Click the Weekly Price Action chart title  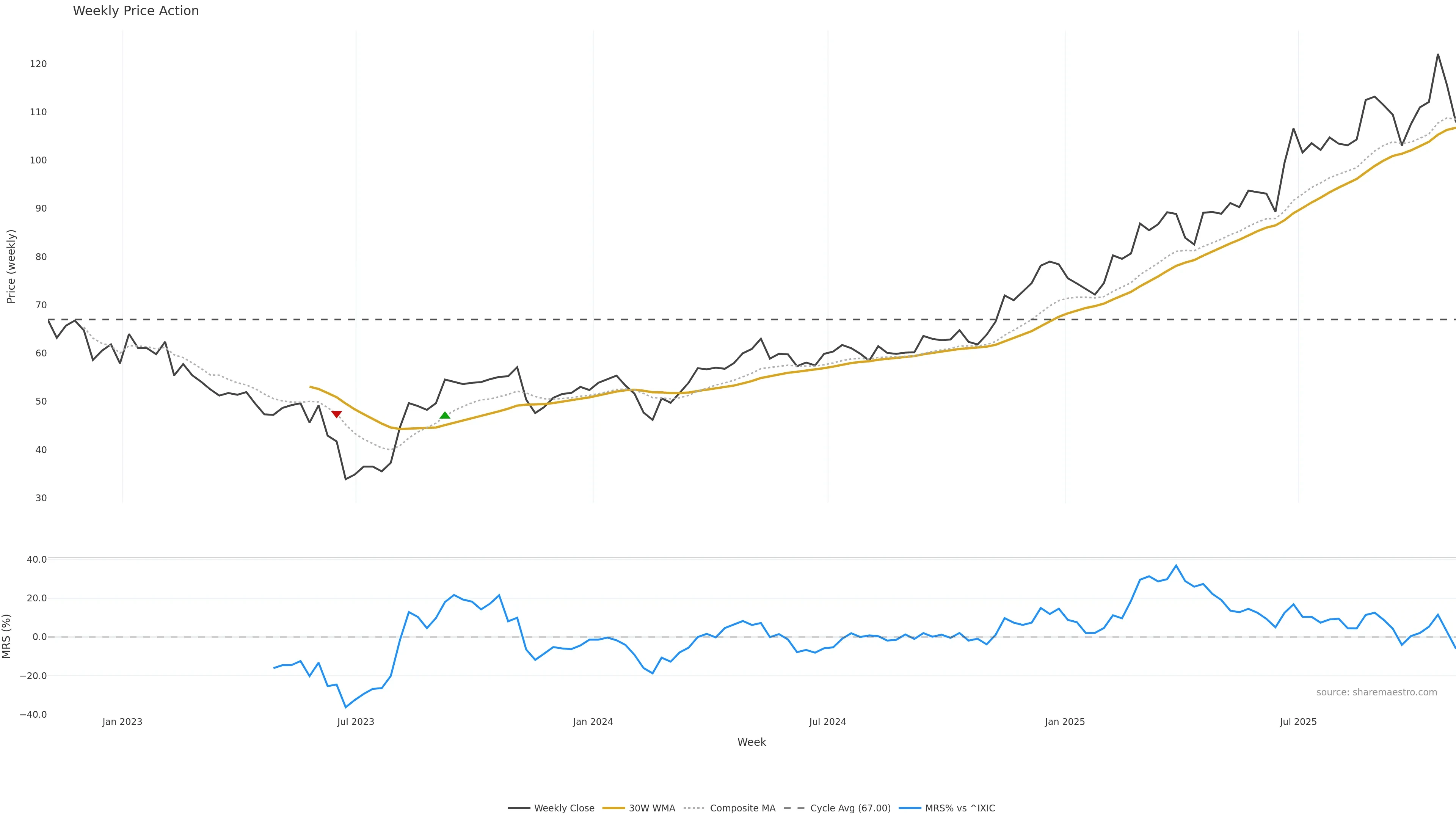[136, 11]
